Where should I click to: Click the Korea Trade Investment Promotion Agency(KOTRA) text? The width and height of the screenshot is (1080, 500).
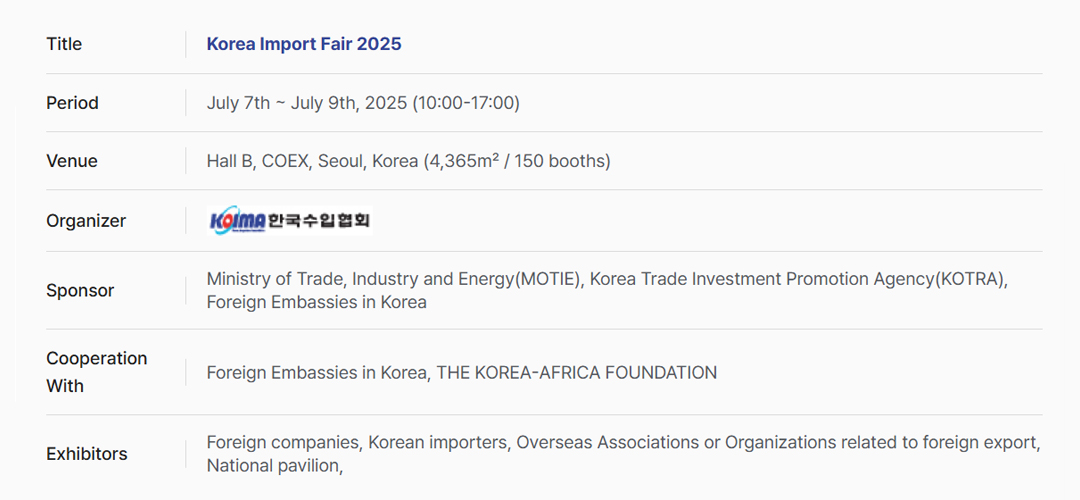pyautogui.click(x=799, y=279)
